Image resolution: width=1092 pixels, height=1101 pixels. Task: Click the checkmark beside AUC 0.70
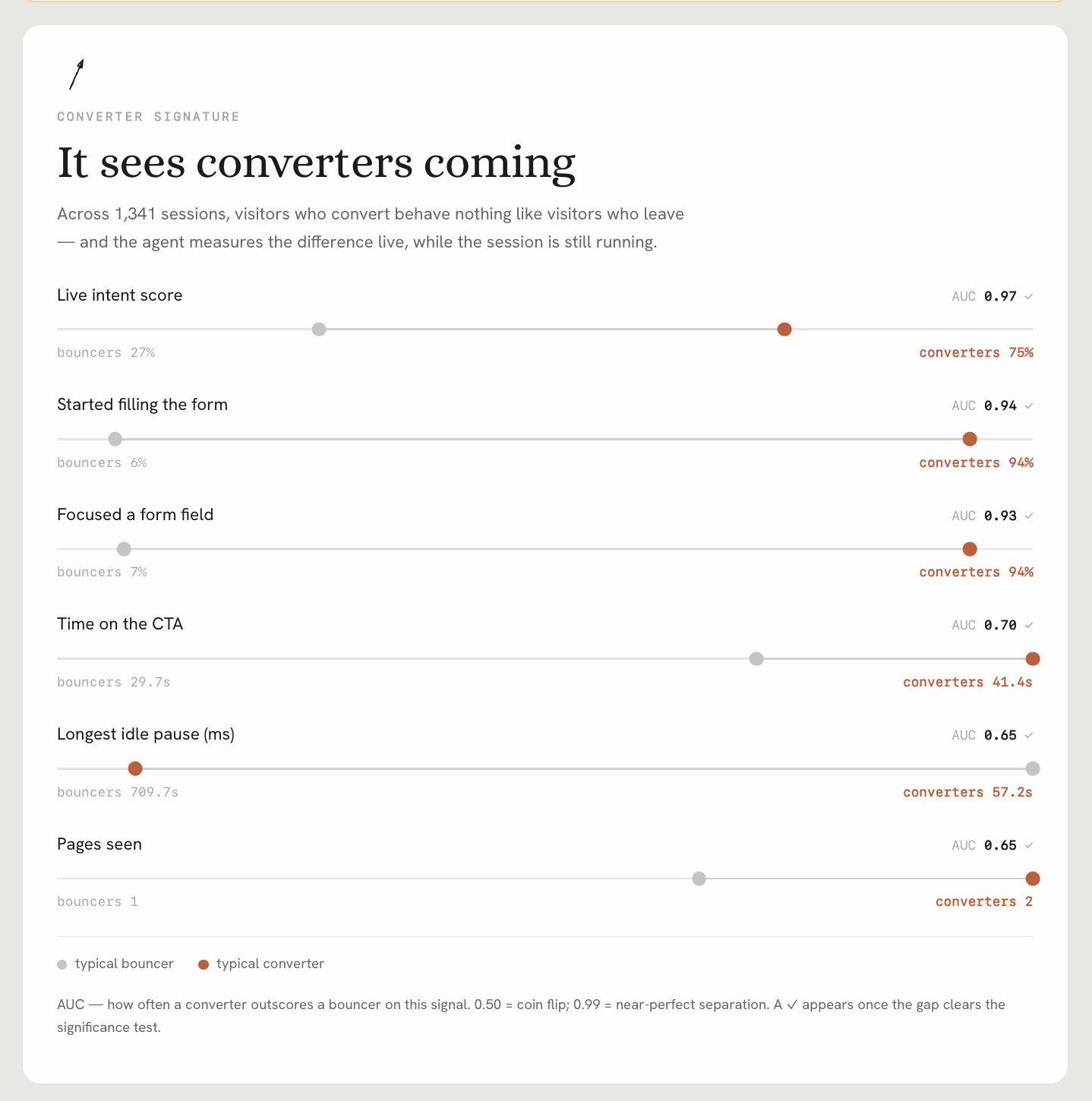[1028, 626]
